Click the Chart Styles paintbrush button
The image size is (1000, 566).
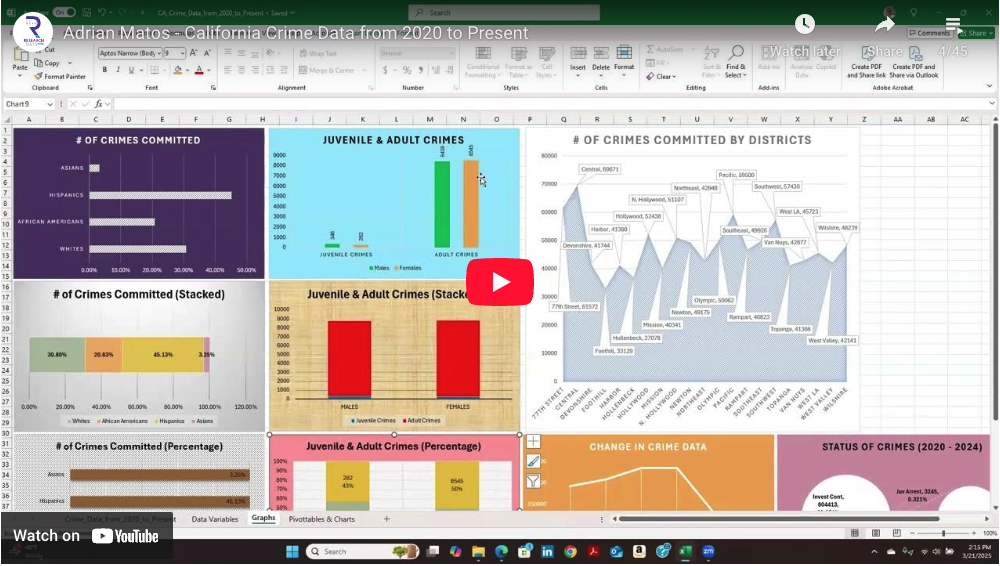[x=534, y=461]
